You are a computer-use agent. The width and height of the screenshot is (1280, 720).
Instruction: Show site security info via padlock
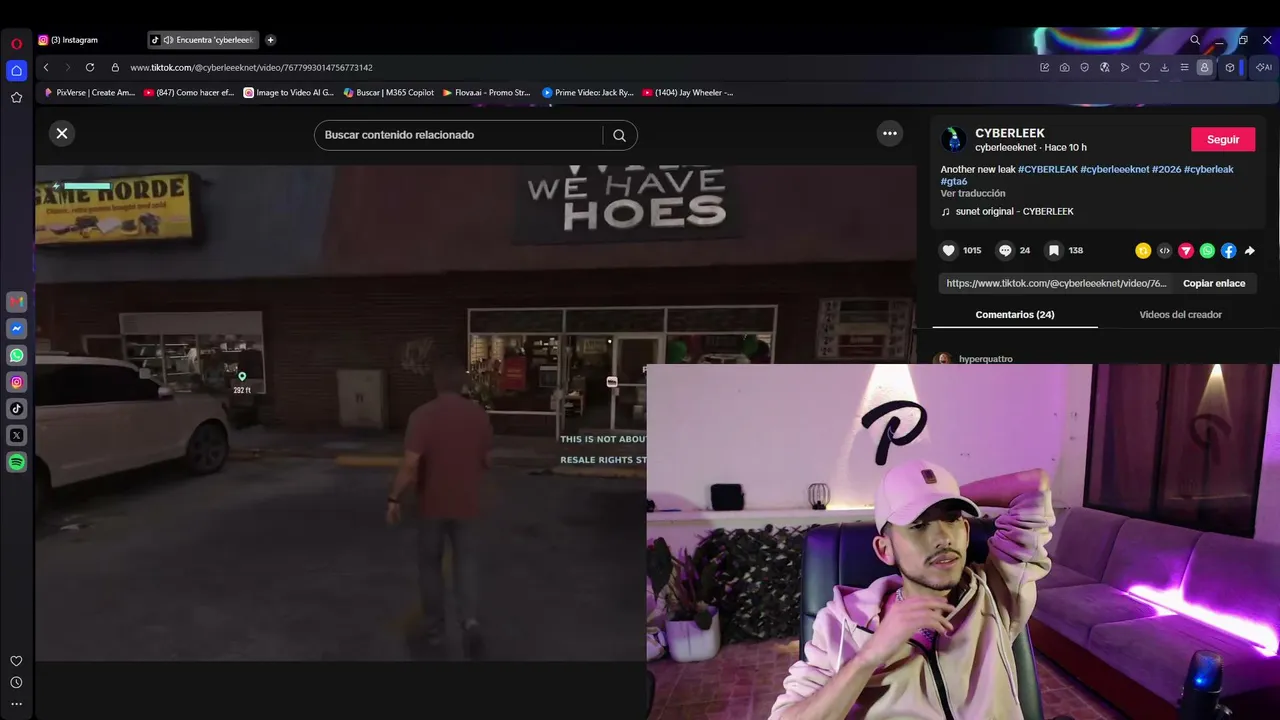click(x=115, y=68)
